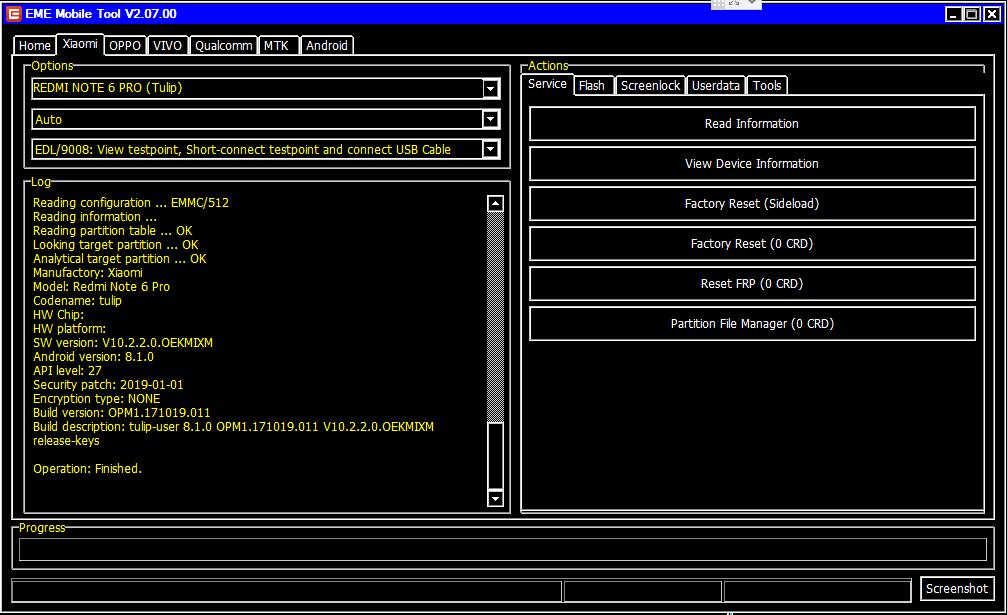Click the third status bar field
Screen dimensions: 1007x615
point(818,591)
